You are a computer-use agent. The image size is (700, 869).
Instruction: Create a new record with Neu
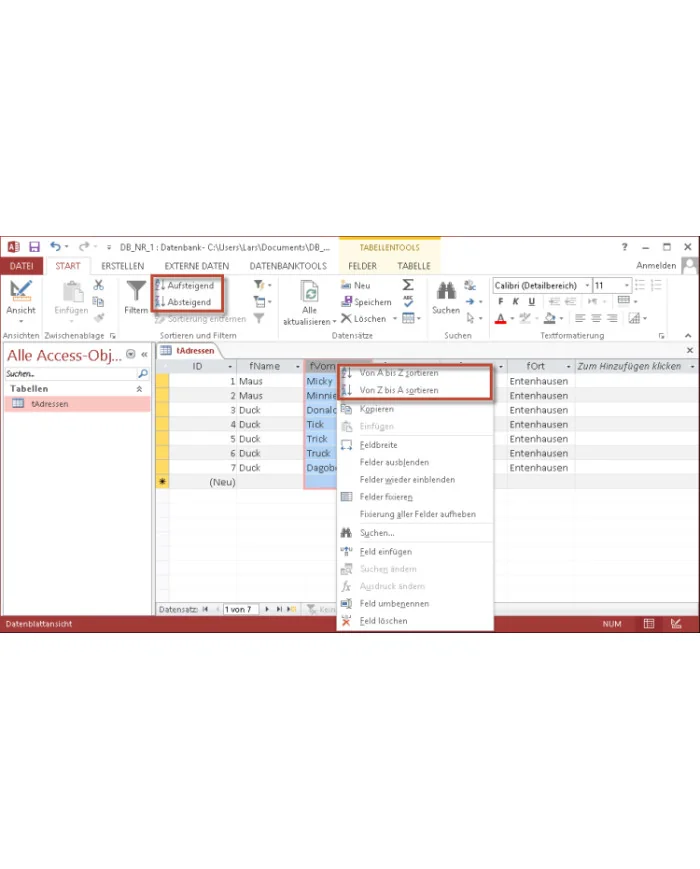coord(355,285)
